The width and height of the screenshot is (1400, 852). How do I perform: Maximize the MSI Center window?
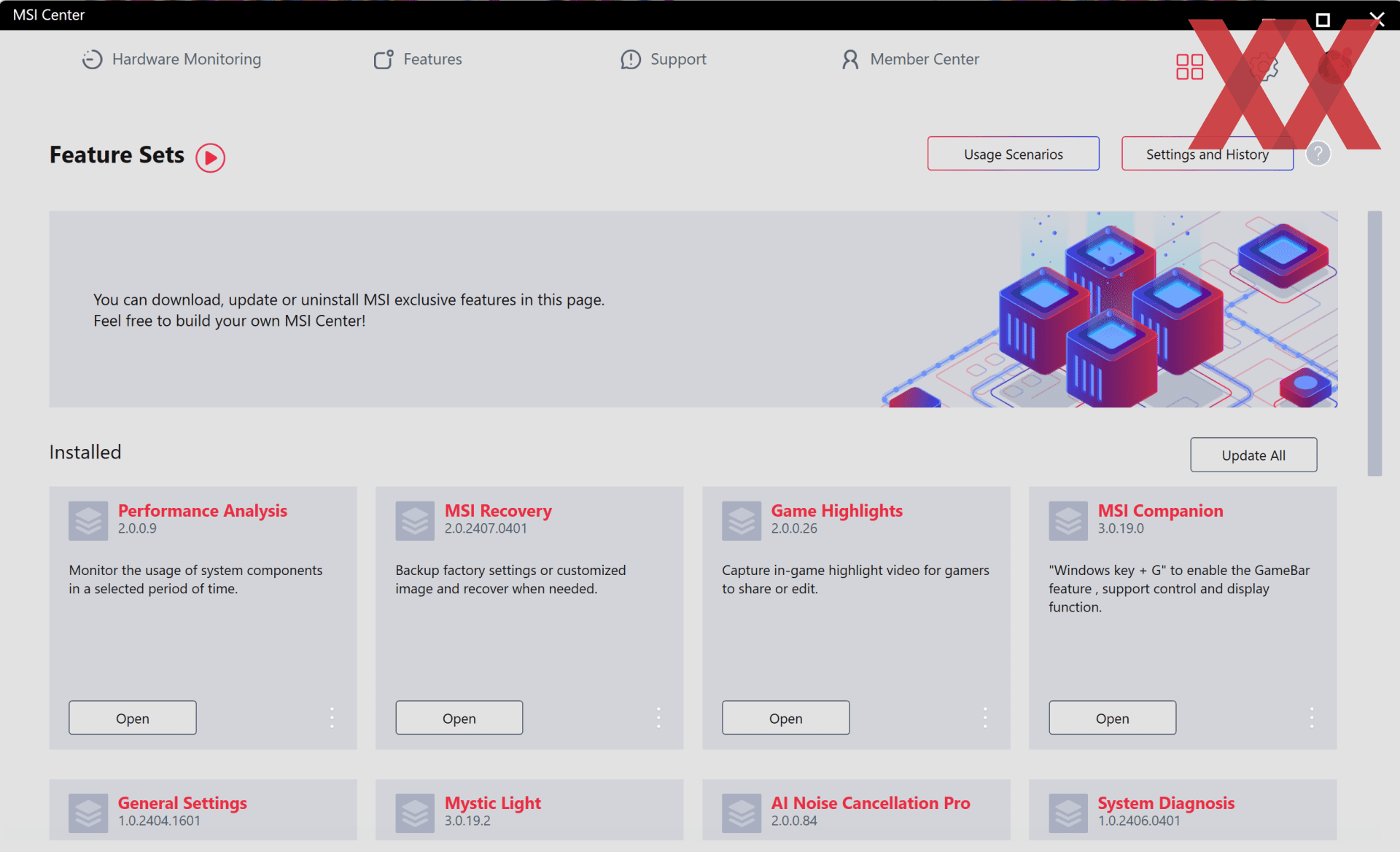pyautogui.click(x=1323, y=19)
